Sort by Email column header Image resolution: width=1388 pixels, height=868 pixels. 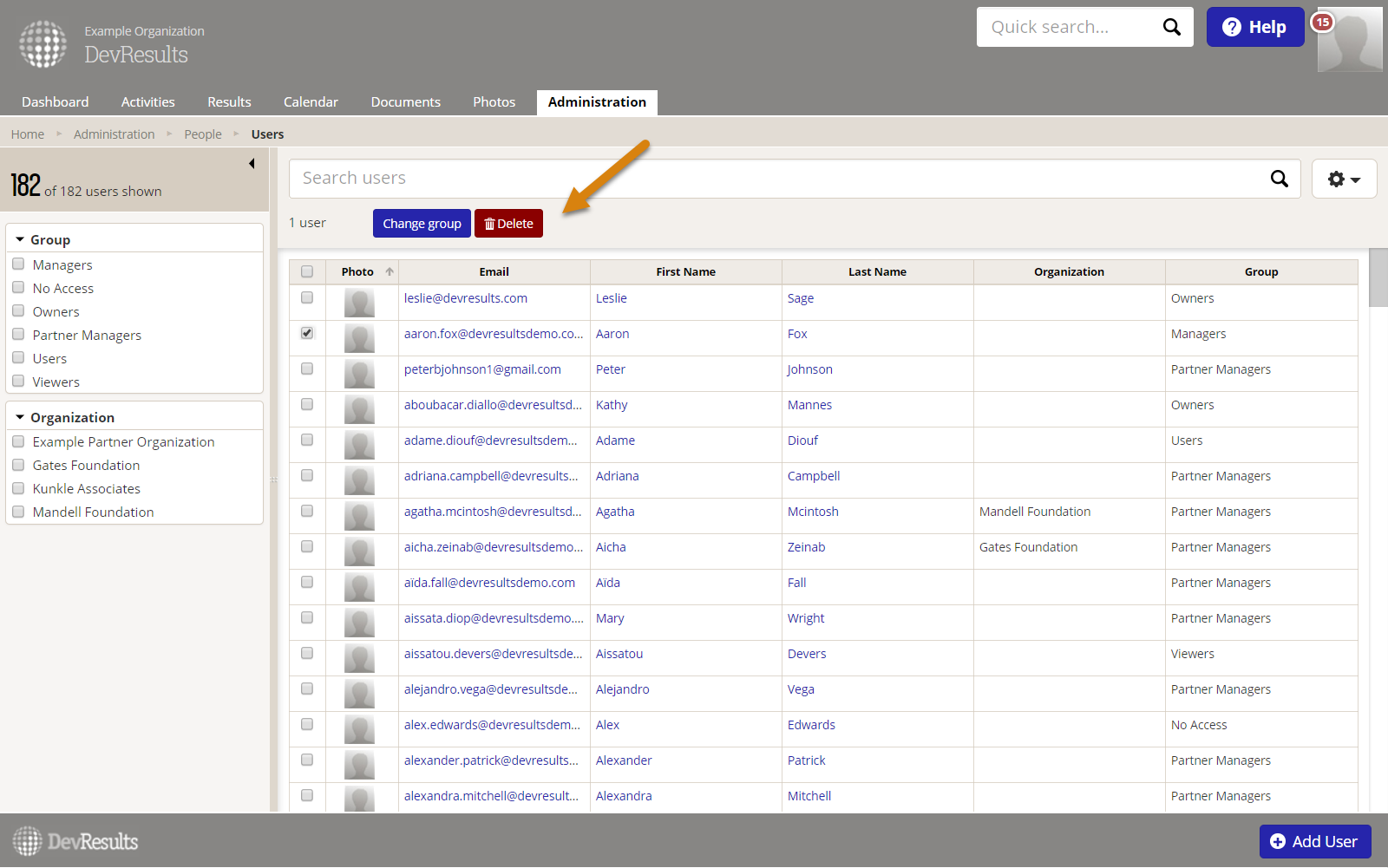point(494,271)
